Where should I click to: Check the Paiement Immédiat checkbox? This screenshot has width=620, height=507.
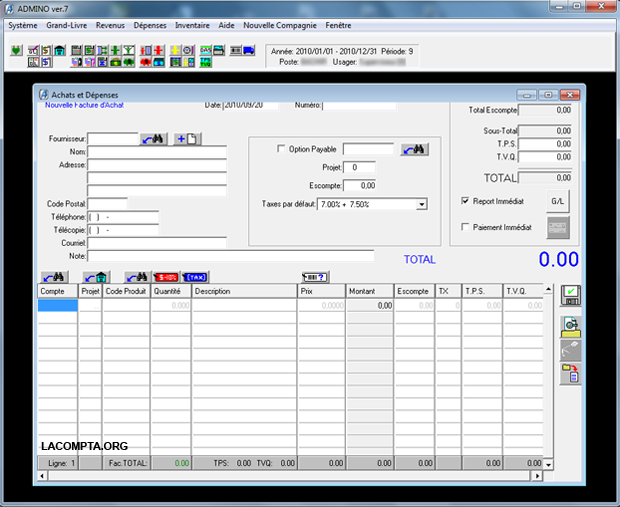(x=465, y=227)
